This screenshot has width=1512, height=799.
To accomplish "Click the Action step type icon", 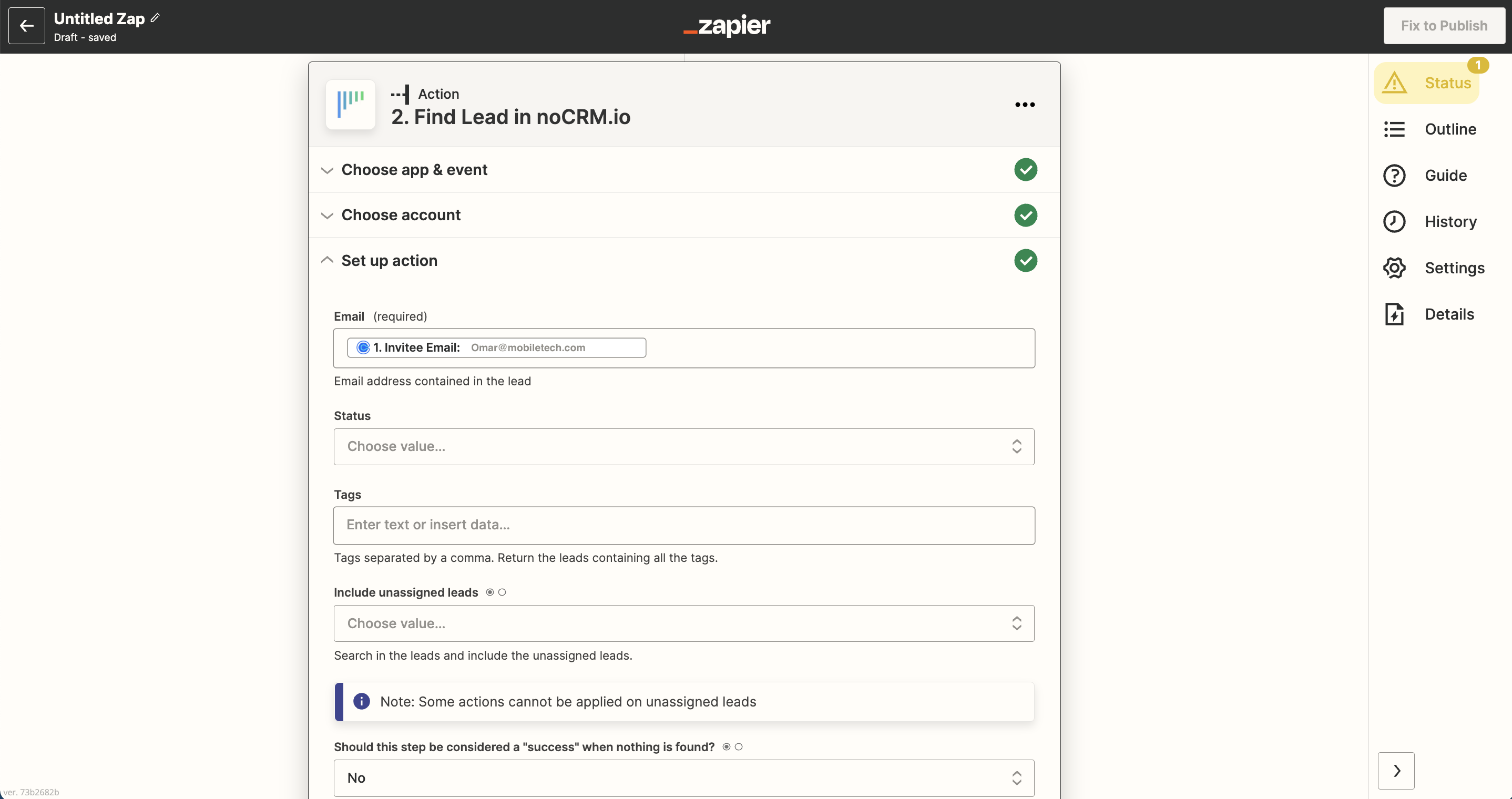I will (400, 94).
